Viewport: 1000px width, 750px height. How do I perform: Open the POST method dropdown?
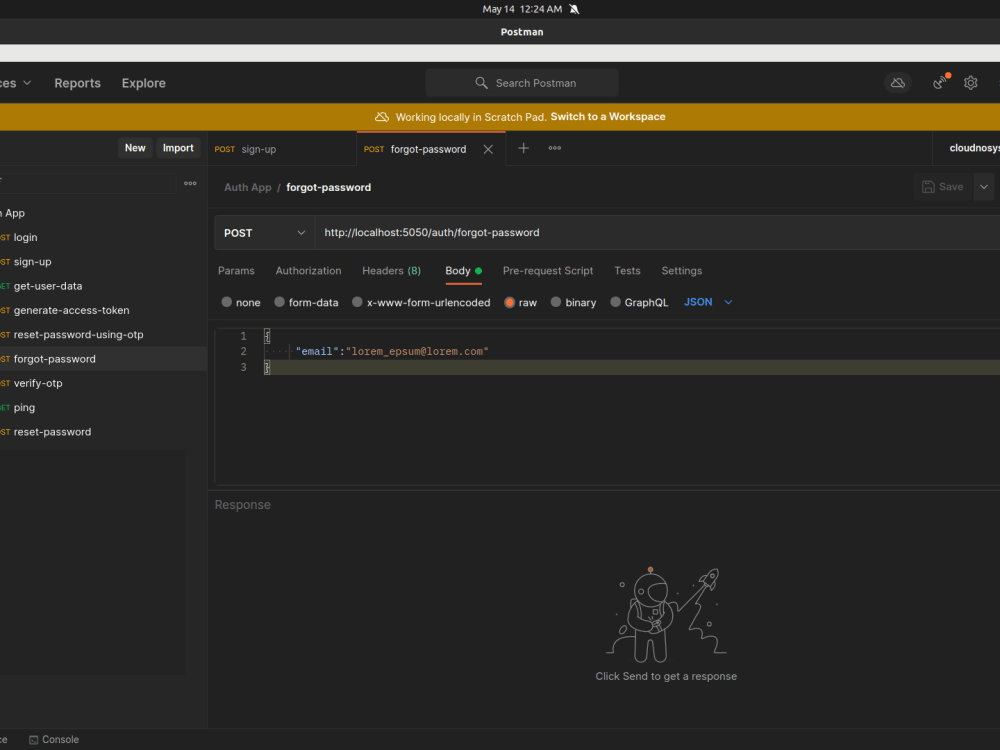(264, 233)
